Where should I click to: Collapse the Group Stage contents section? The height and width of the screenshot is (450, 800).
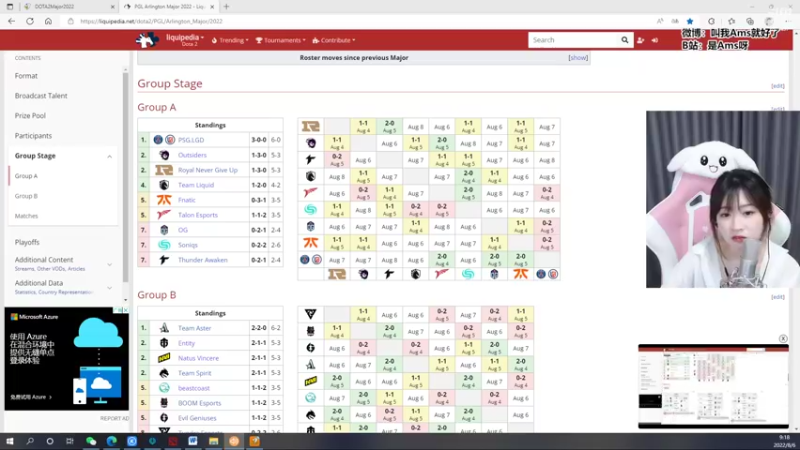110,156
